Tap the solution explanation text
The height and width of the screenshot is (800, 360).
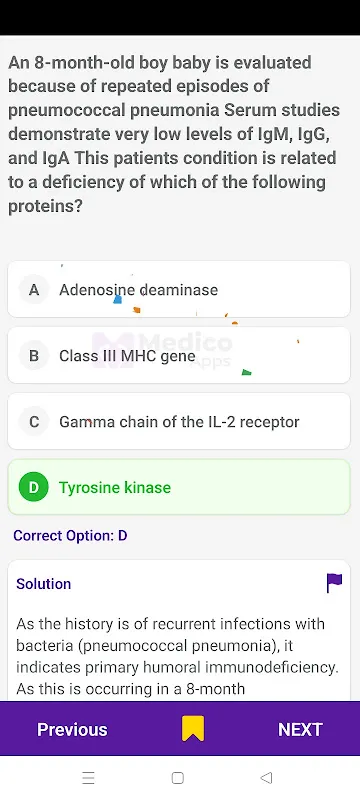(x=177, y=656)
